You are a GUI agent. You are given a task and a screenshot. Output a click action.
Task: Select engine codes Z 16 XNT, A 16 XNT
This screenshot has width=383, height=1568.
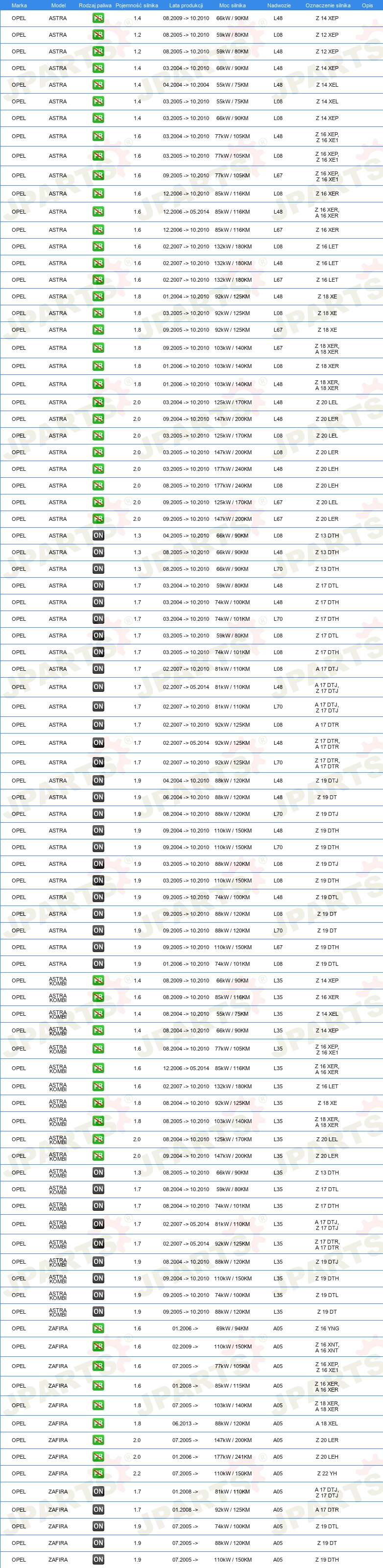coord(327,1347)
